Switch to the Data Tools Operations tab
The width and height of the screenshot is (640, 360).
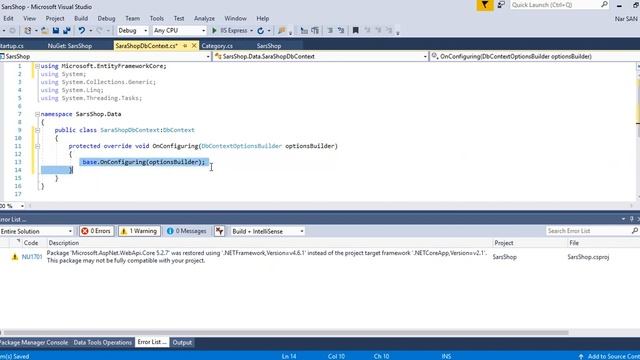point(102,342)
